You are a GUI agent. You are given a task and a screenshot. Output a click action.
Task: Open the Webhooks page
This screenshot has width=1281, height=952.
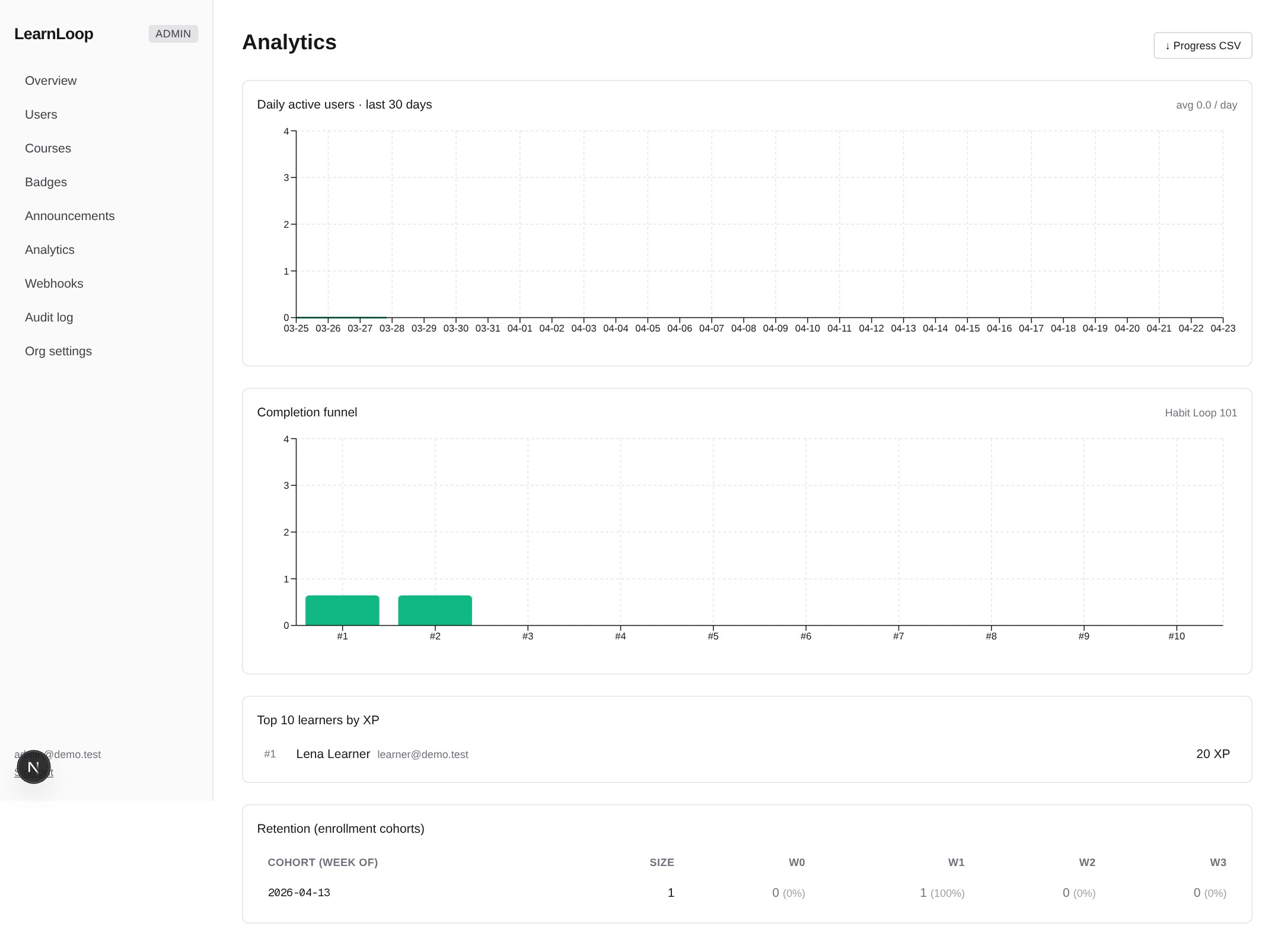tap(54, 284)
